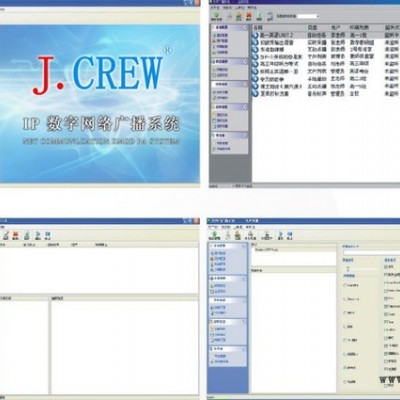Collapse the bottom sidebar panel in top-right window
This screenshot has width=400, height=400.
245,135
